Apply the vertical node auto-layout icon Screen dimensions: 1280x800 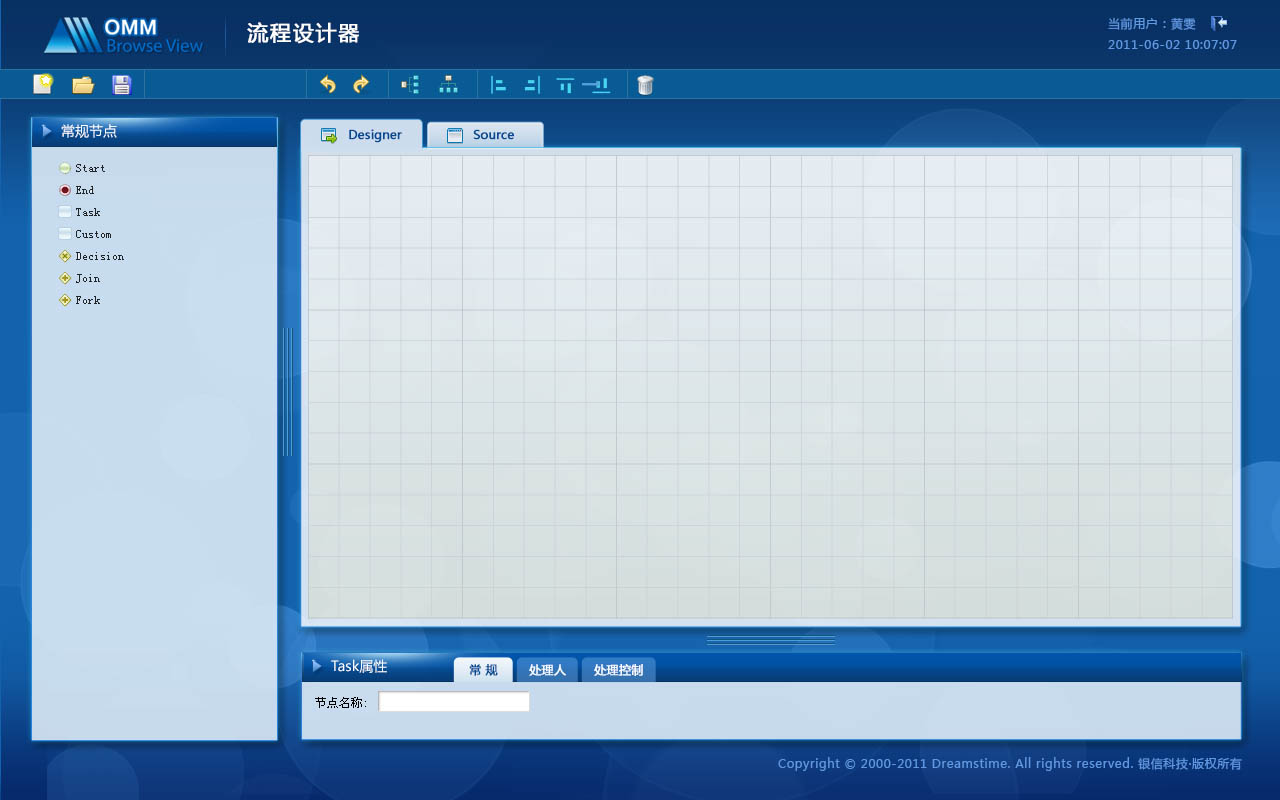pyautogui.click(x=408, y=84)
